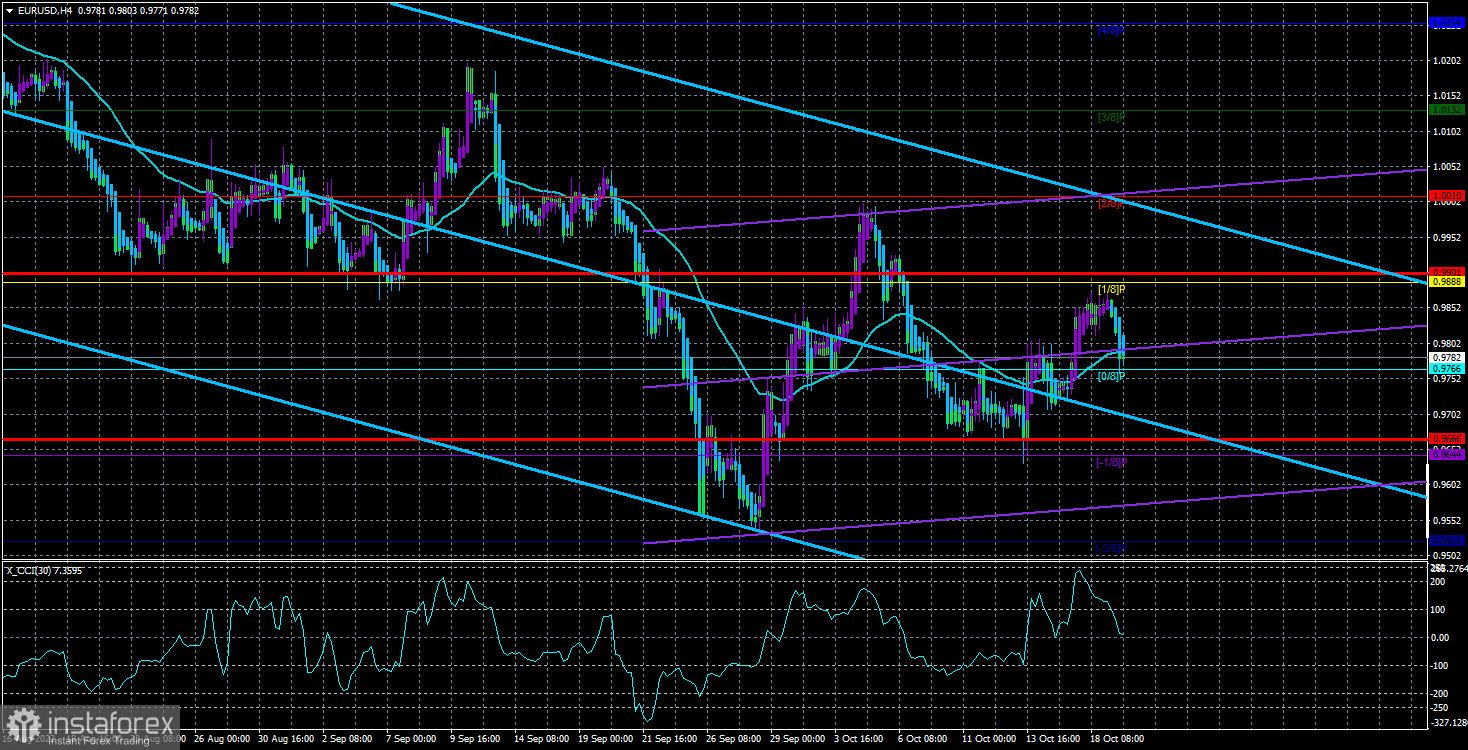Select the 0.9782 current price tag
Viewport: 1468px width, 750px height.
click(1447, 357)
